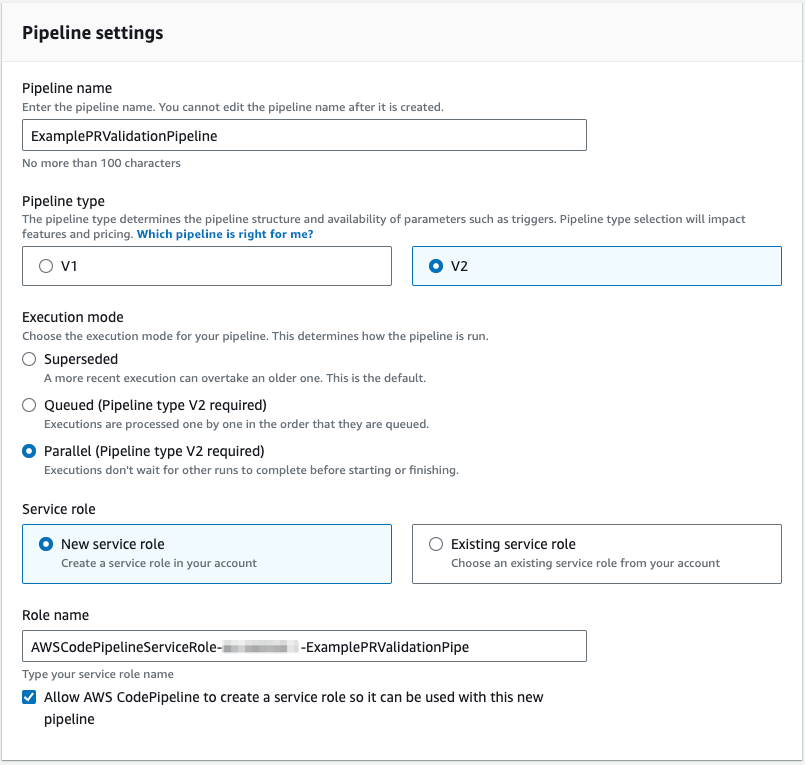Viewport: 805px width, 765px height.
Task: Choose the Existing service role option
Action: point(435,544)
